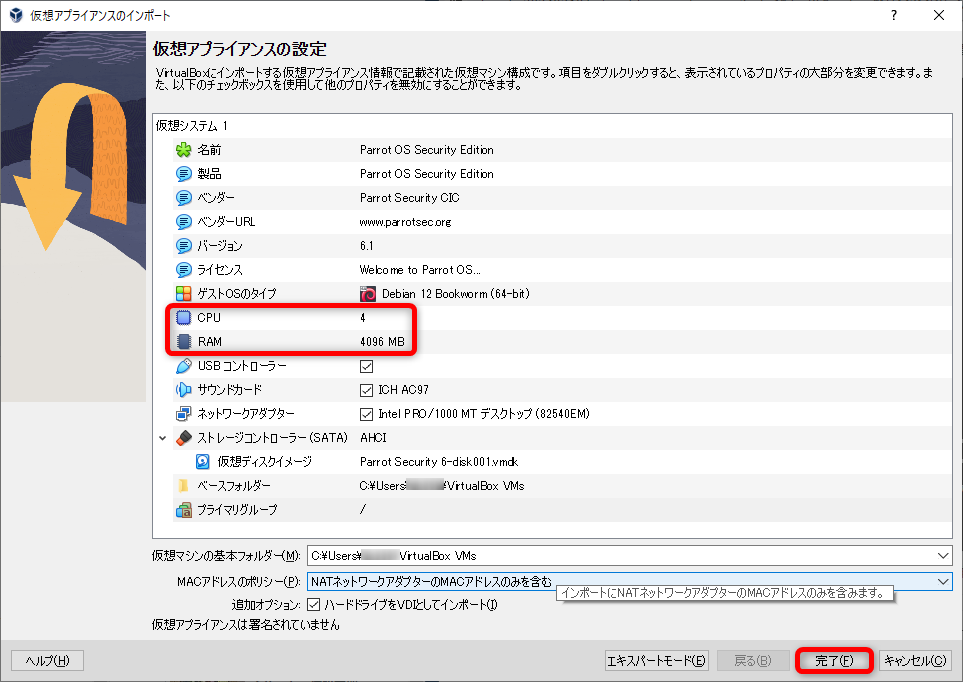Close the import appliance dialog
The width and height of the screenshot is (963, 682).
click(939, 15)
